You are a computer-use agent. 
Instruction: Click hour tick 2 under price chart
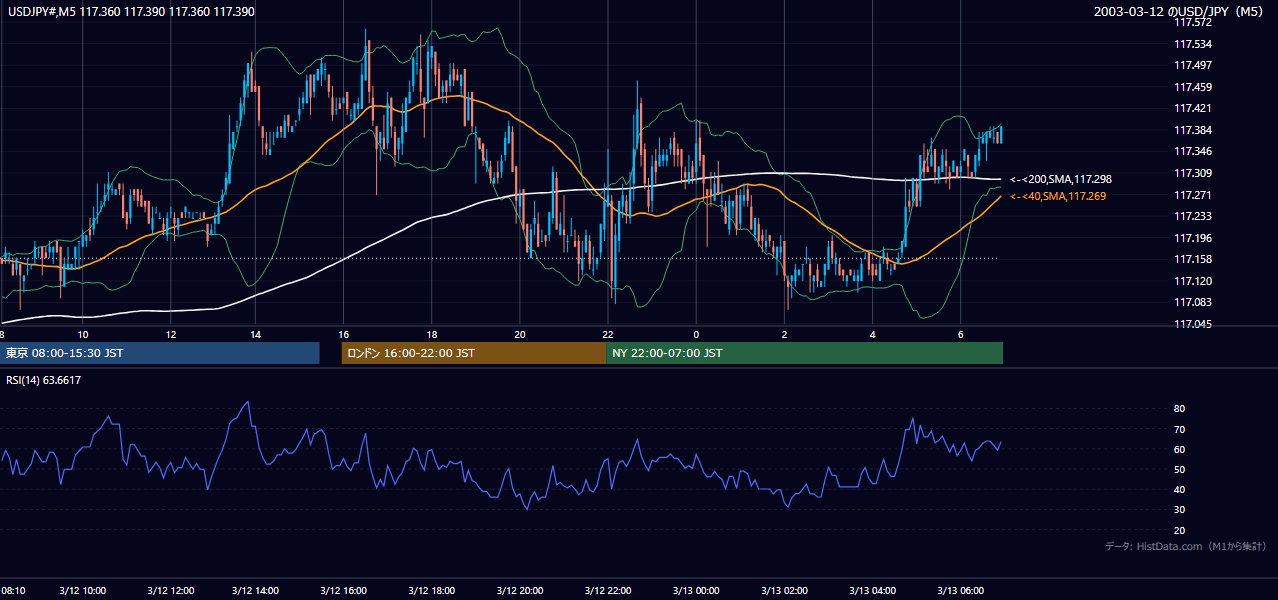click(x=784, y=334)
